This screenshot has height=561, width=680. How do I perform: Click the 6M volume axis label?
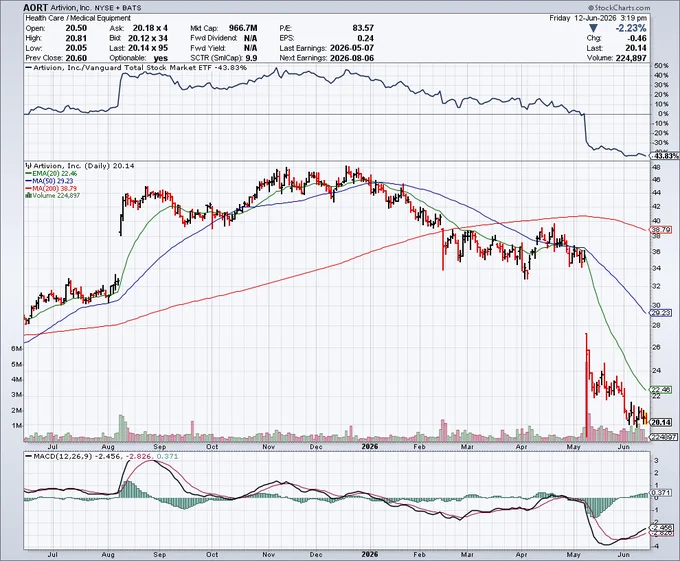(x=16, y=349)
